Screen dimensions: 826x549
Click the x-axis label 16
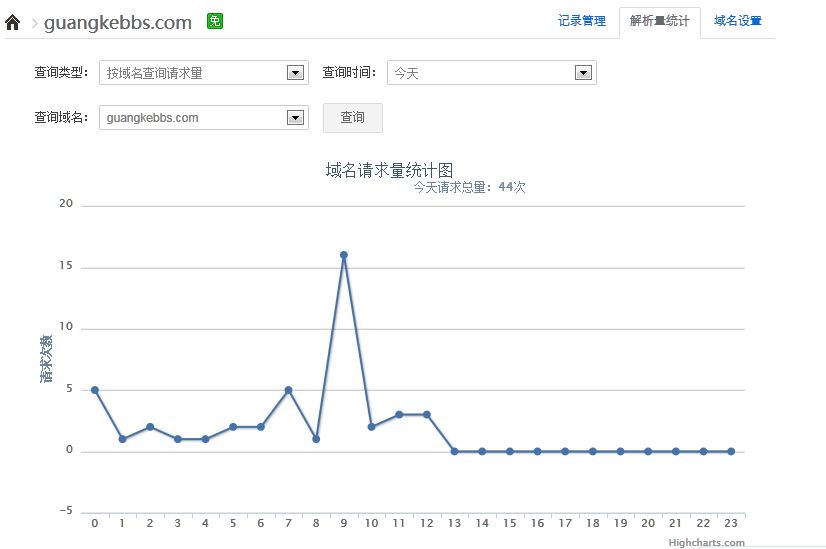point(537,523)
